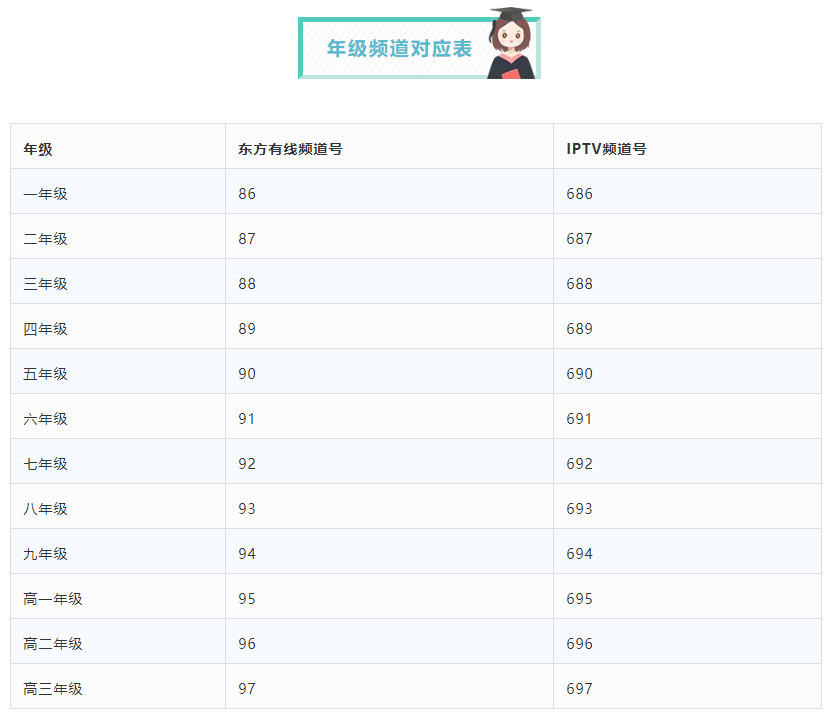Select IPTV channel number 692
The width and height of the screenshot is (839, 727).
tap(579, 464)
